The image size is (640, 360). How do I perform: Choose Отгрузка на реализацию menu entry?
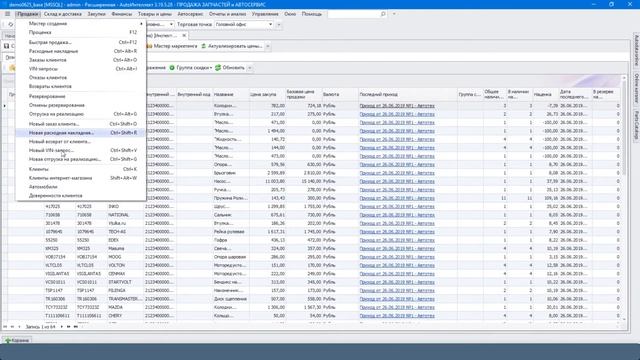pos(81,114)
